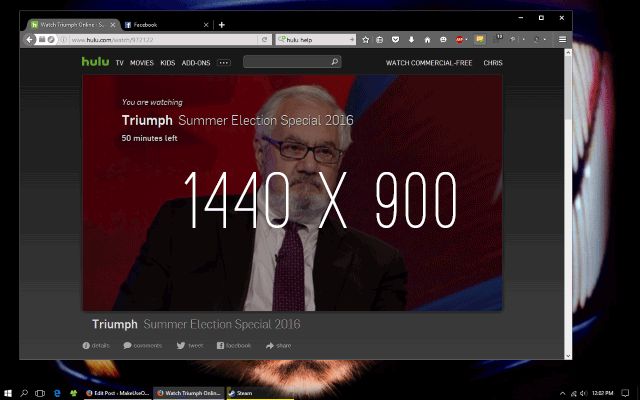Tweet this video
640x400 pixels.
(190, 346)
